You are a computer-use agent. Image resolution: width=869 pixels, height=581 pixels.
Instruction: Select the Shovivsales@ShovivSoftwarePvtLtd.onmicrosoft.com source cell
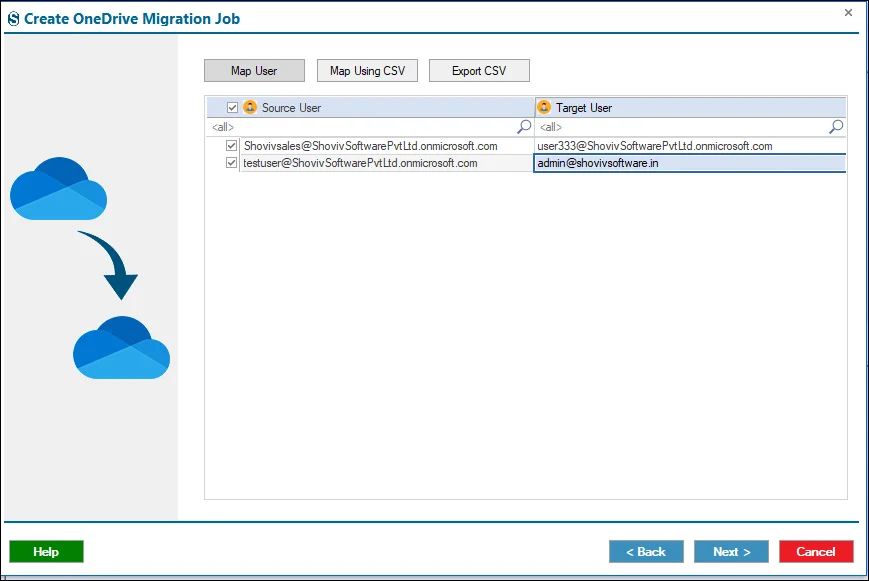(x=386, y=146)
